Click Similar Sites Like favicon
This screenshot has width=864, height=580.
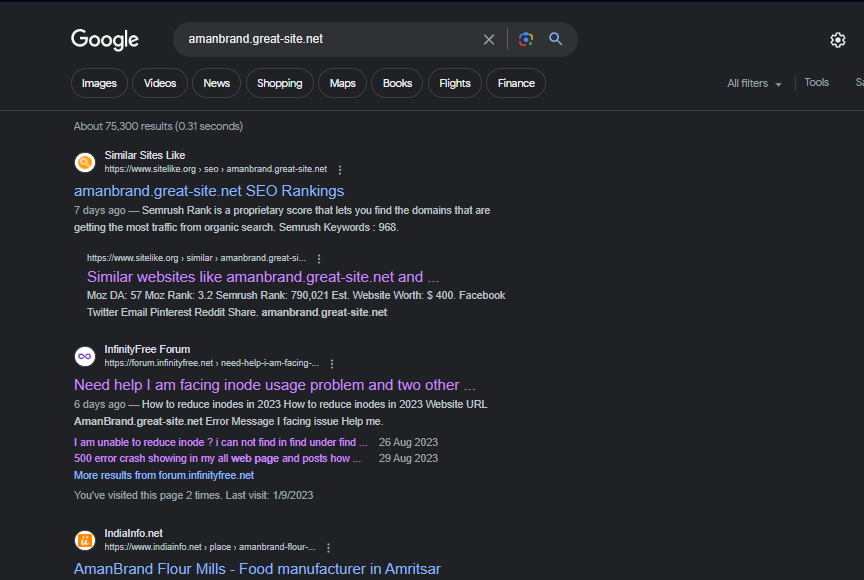point(85,162)
